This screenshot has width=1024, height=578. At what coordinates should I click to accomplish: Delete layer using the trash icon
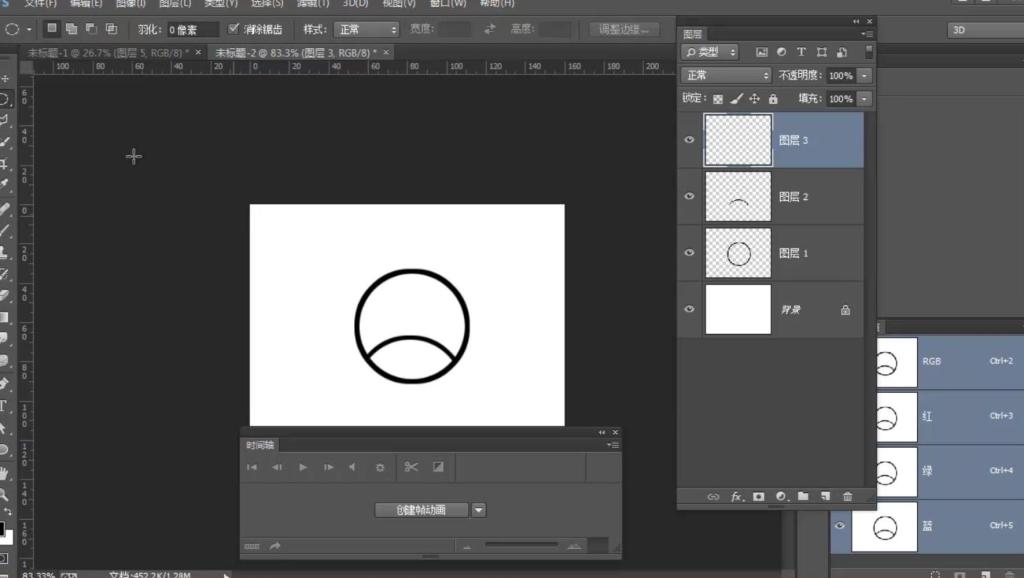[x=848, y=497]
